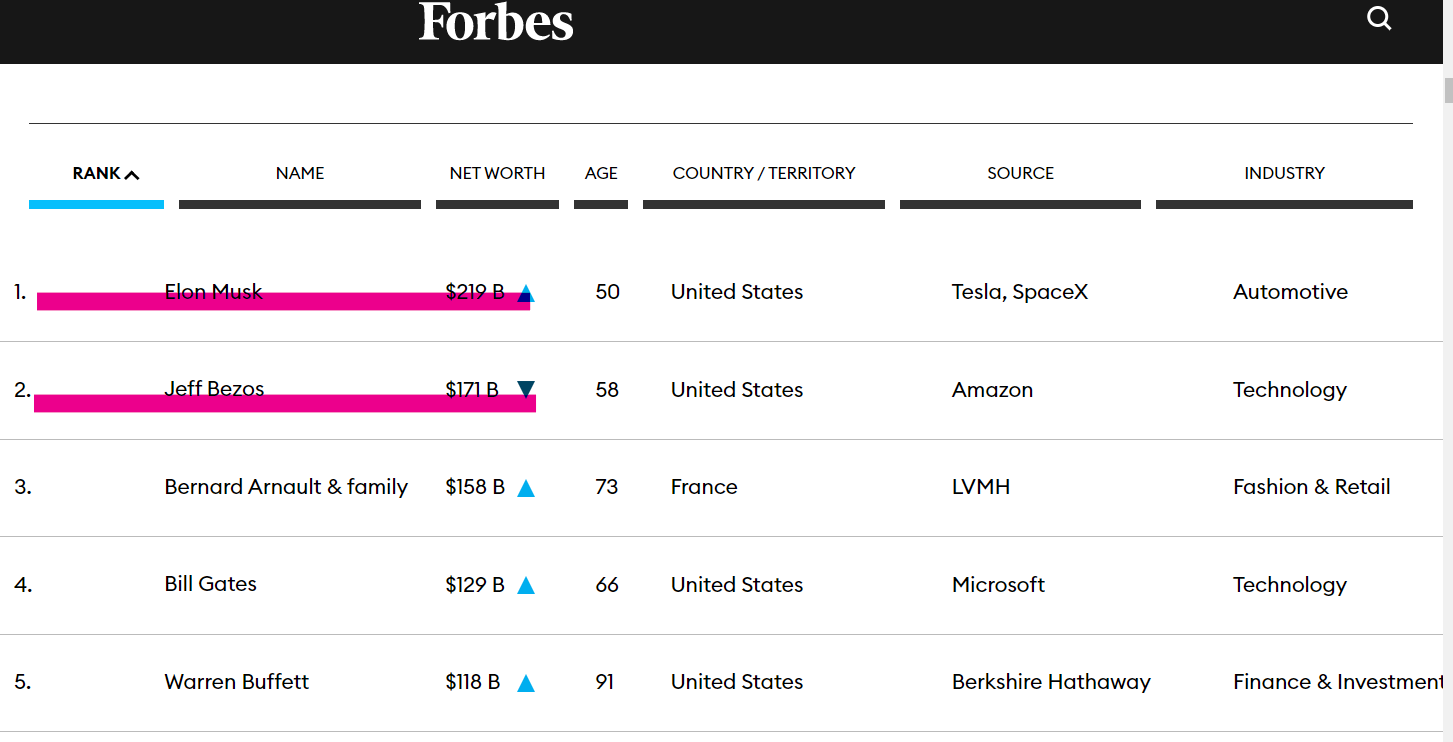The width and height of the screenshot is (1453, 742).
Task: Sort the list by Industry column
Action: point(1284,173)
